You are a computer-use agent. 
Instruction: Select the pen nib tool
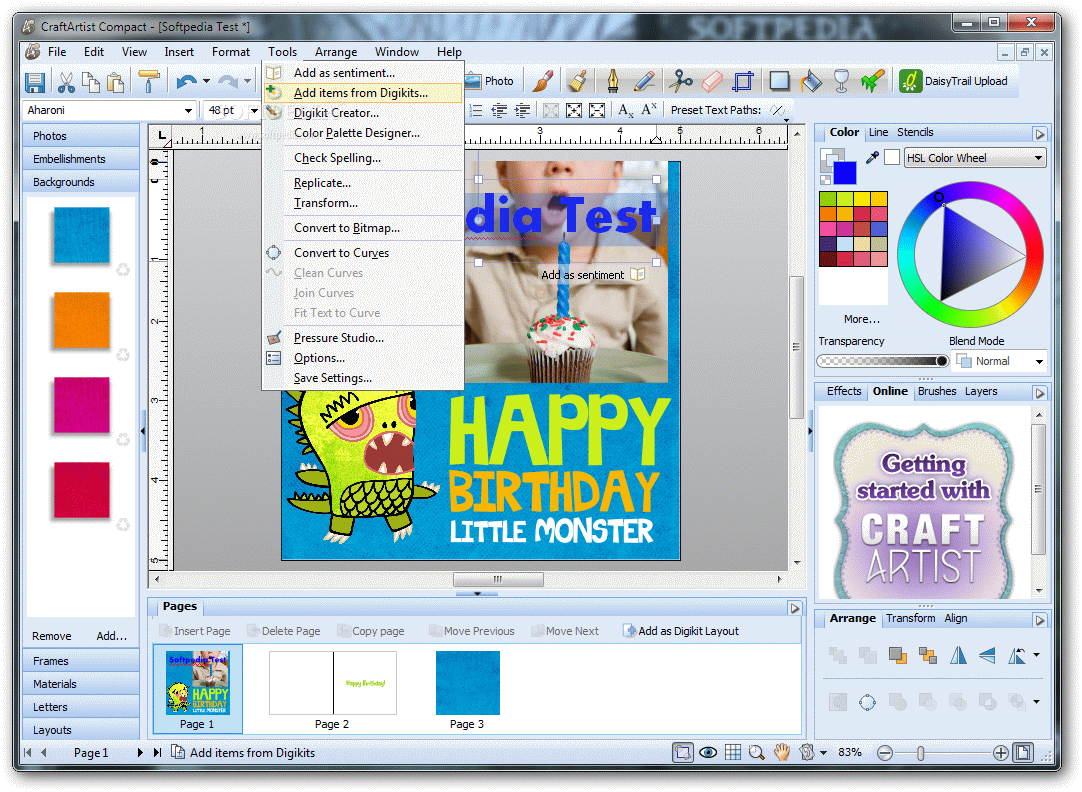tap(612, 81)
